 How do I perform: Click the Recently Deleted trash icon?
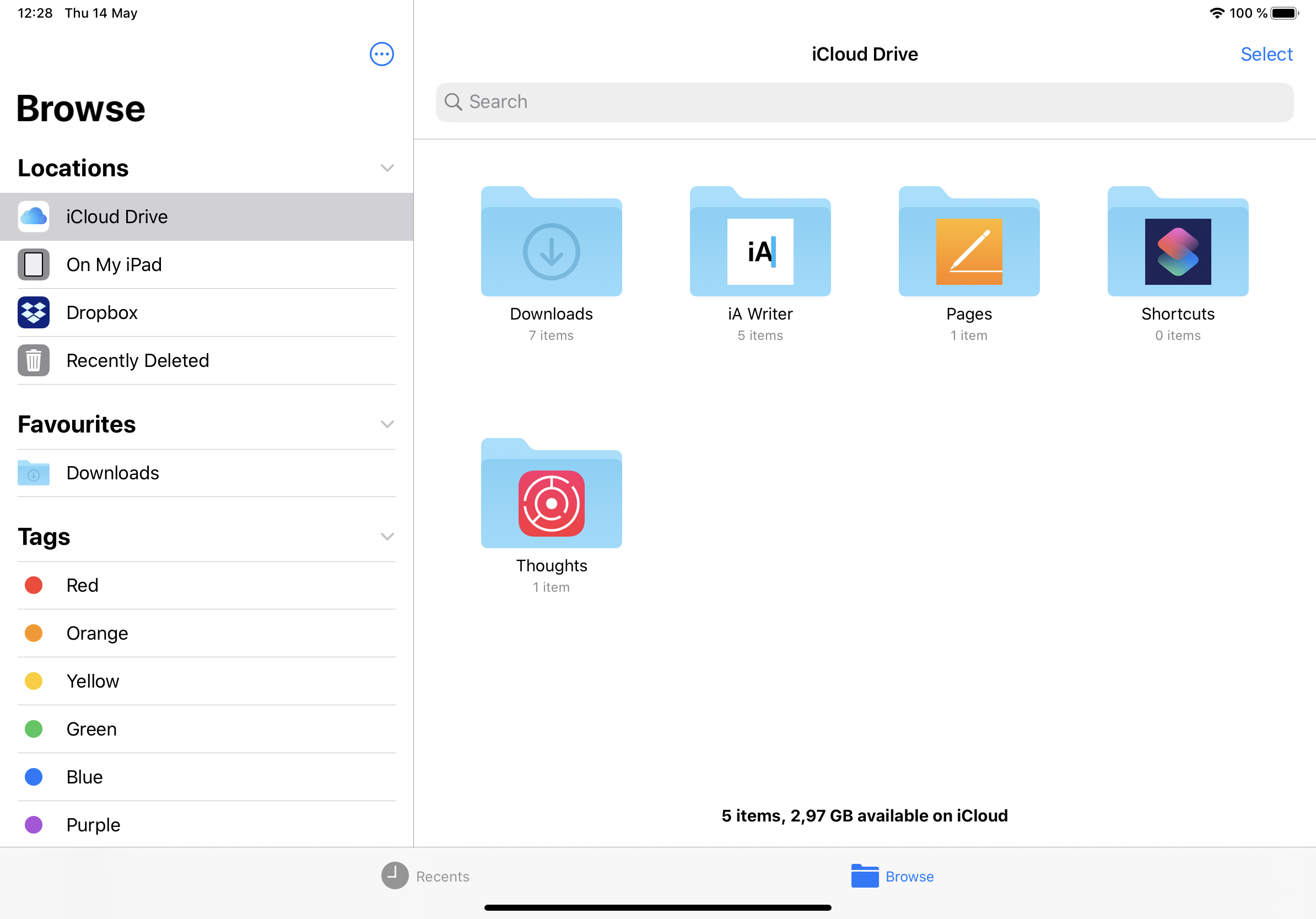(x=33, y=360)
